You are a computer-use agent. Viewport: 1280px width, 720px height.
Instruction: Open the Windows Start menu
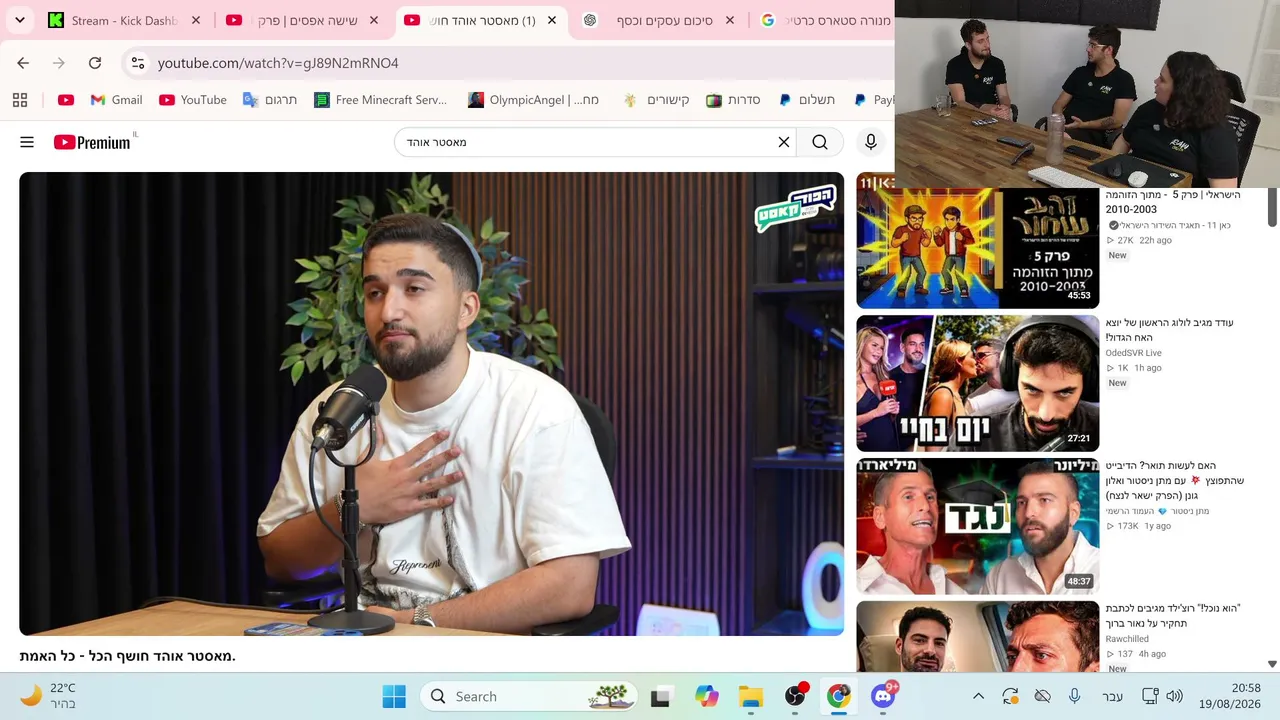pos(394,696)
